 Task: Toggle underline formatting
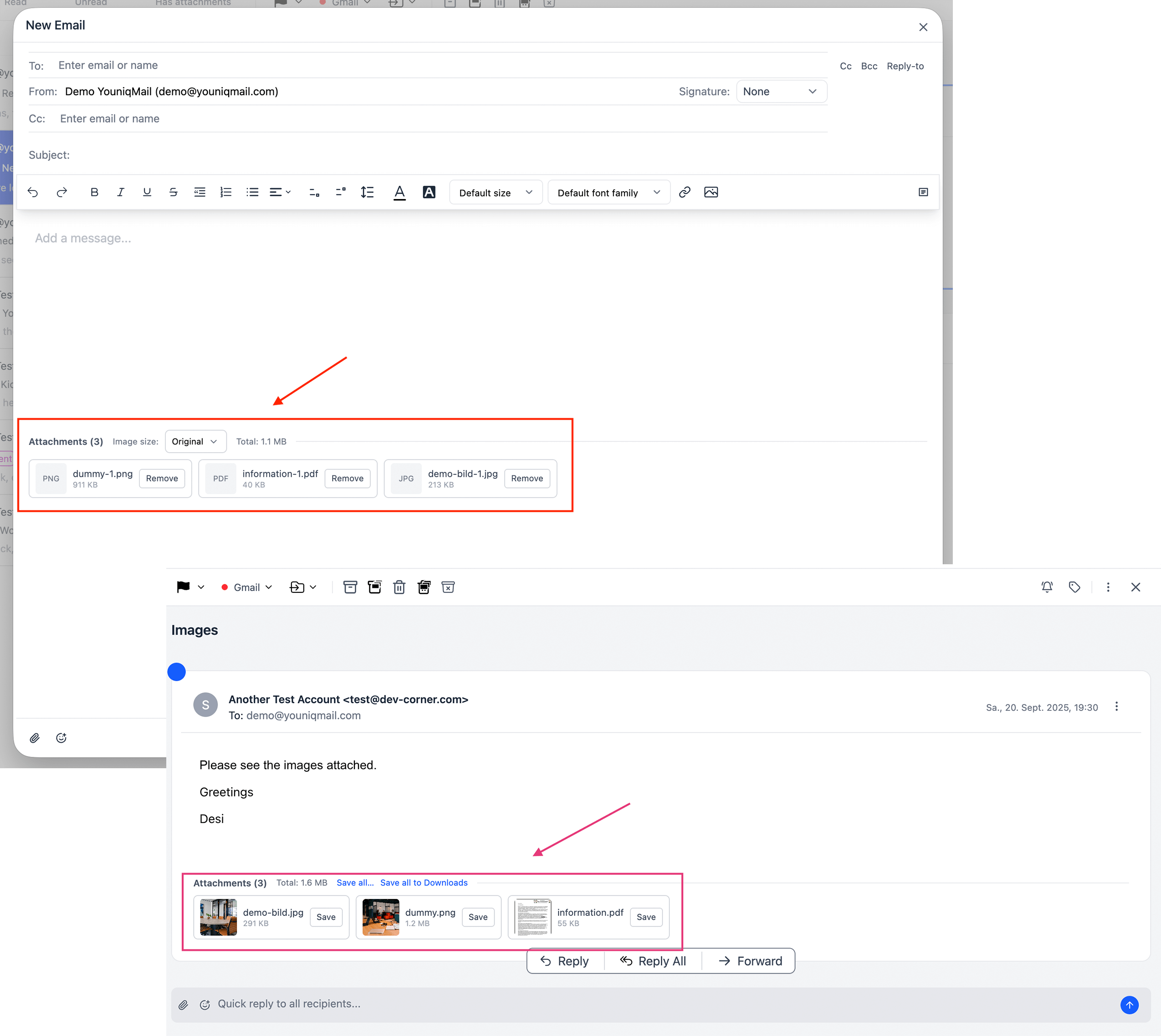(x=147, y=192)
